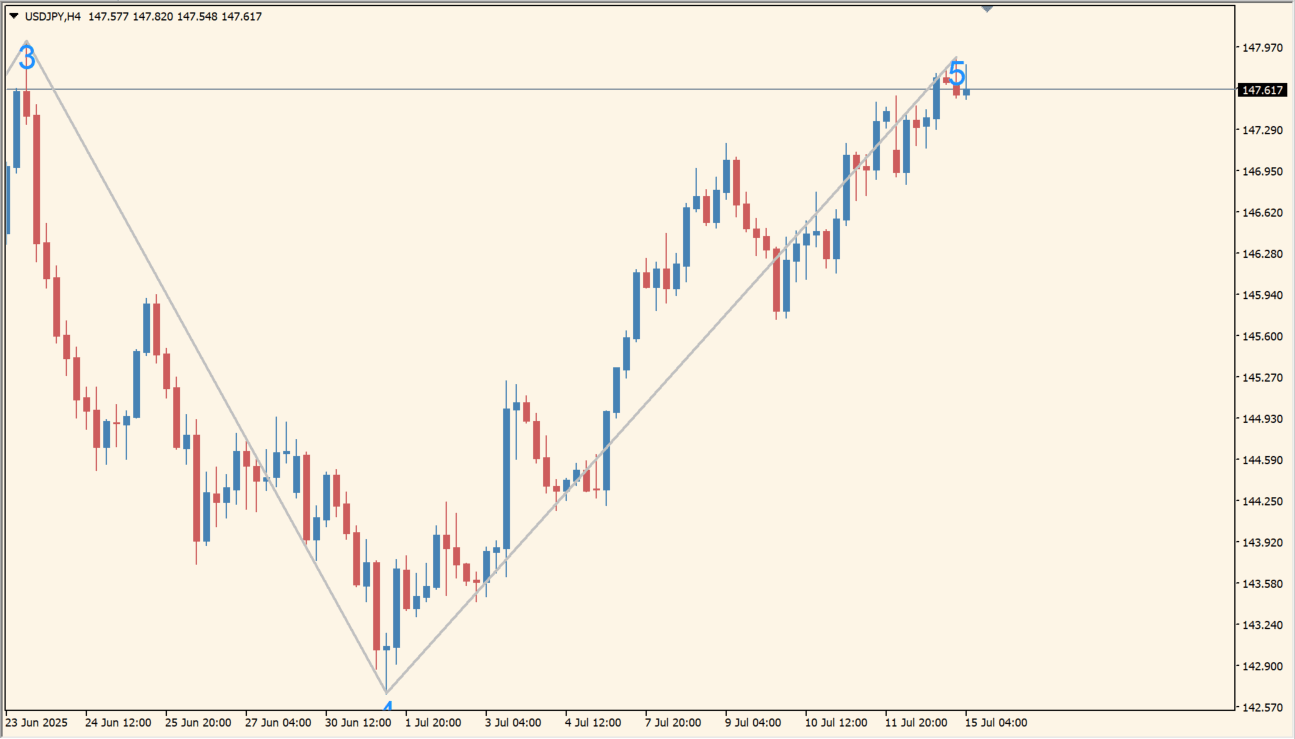The image size is (1295, 739).
Task: Click the 3 Jul 04:00 time label
Action: [514, 723]
